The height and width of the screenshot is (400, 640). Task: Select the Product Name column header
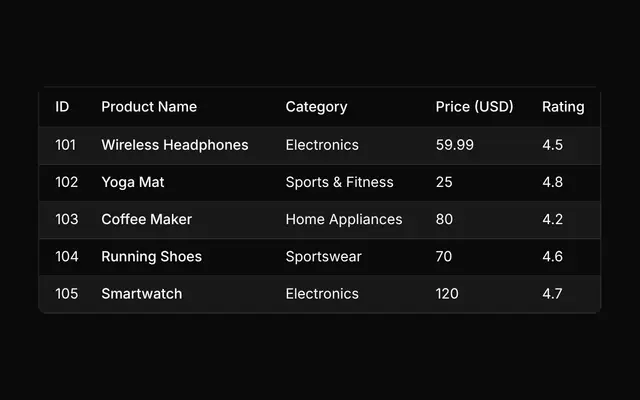click(149, 107)
